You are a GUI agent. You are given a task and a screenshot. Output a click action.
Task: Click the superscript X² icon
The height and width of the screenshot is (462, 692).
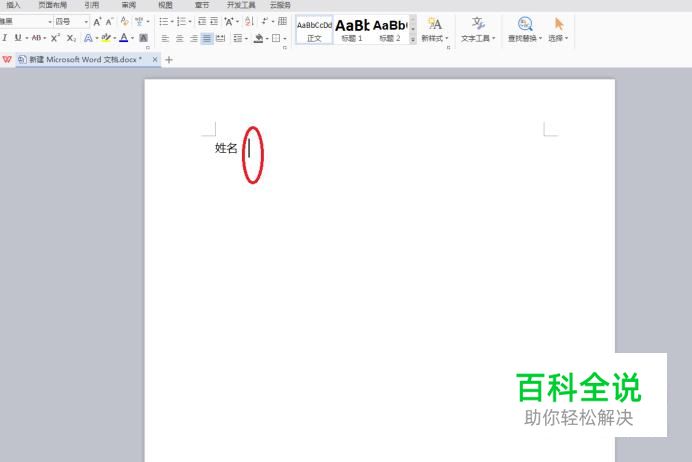(55, 38)
